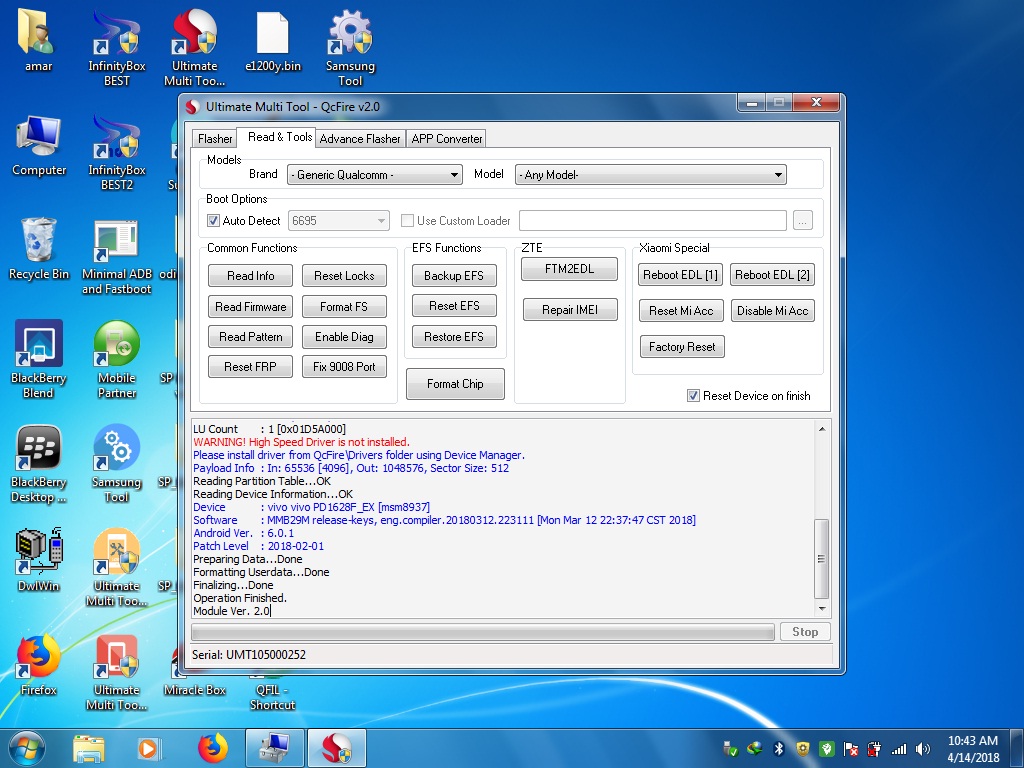Click the Read Pattern button
Image resolution: width=1024 pixels, height=768 pixels.
point(251,336)
